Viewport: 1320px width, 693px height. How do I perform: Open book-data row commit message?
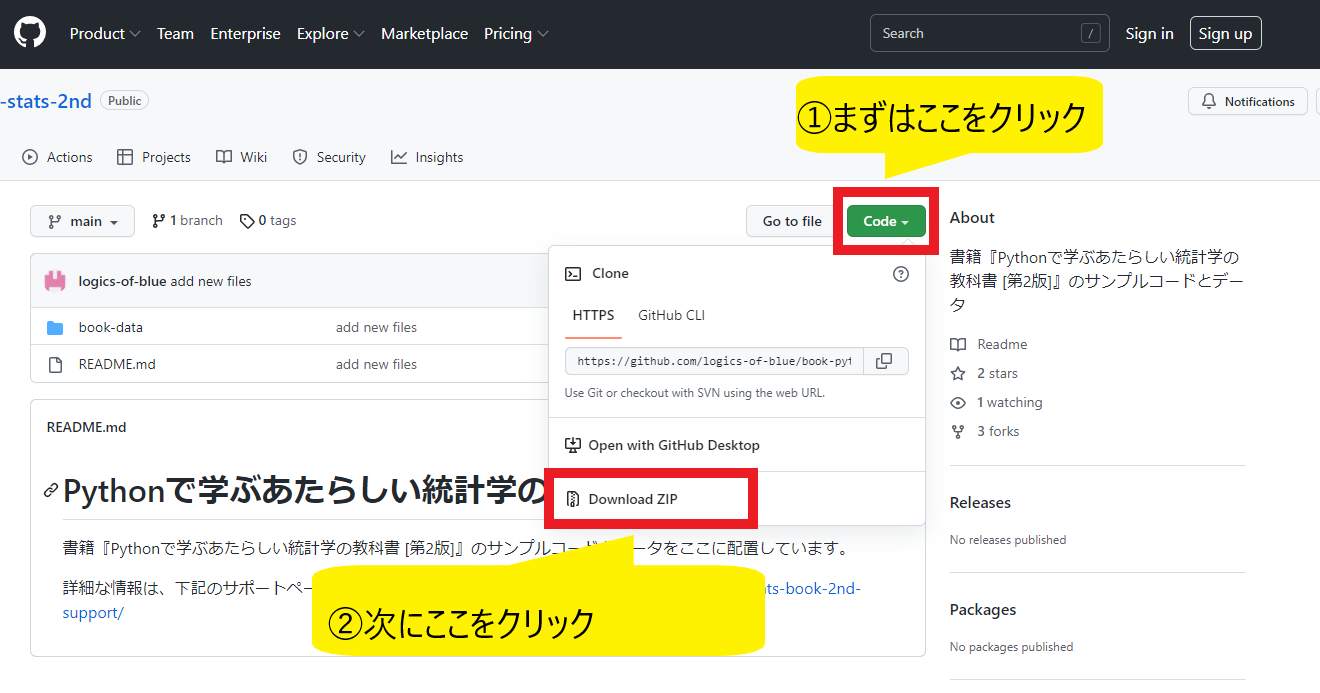click(376, 327)
